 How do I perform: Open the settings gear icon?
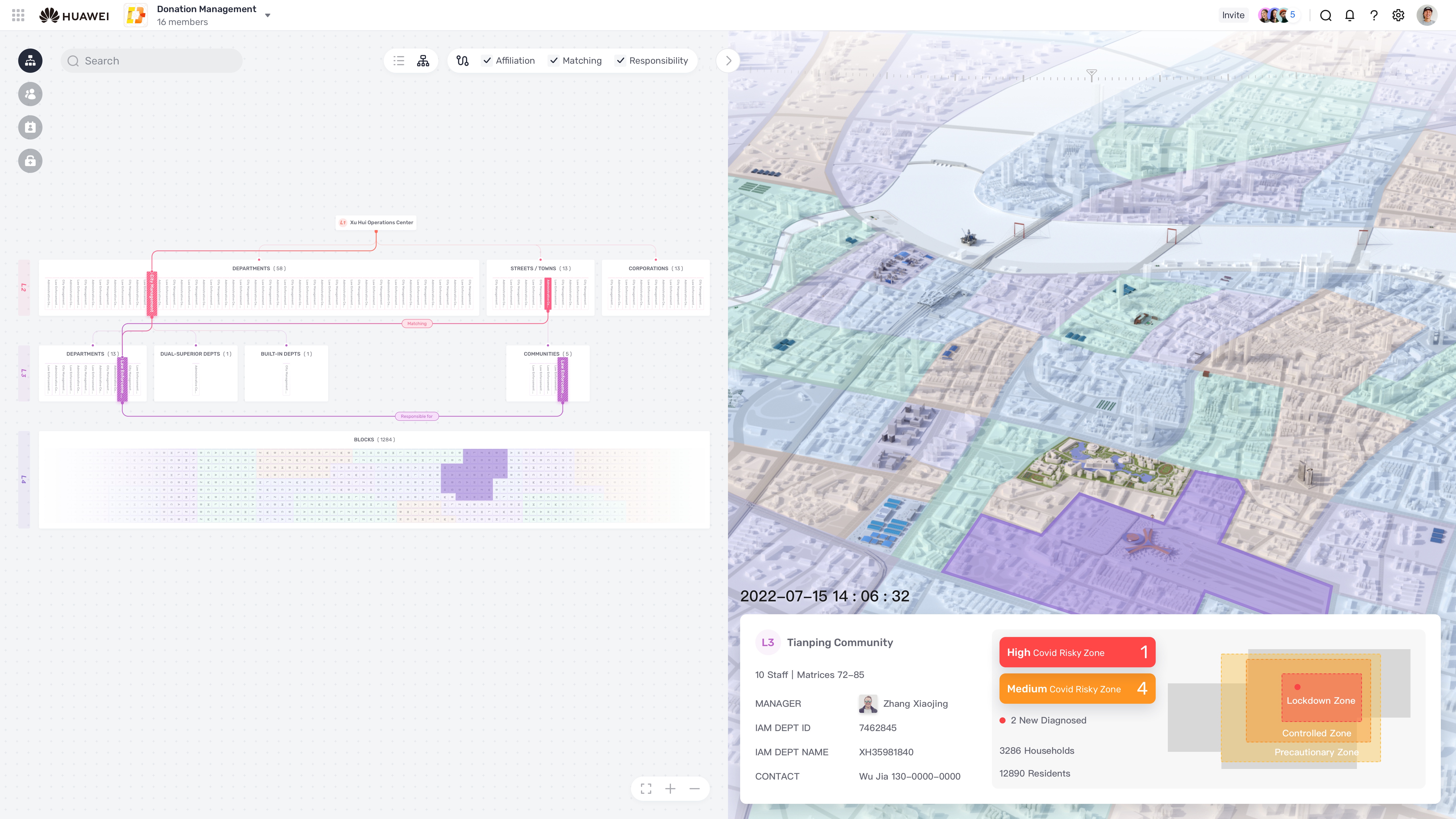1398,15
